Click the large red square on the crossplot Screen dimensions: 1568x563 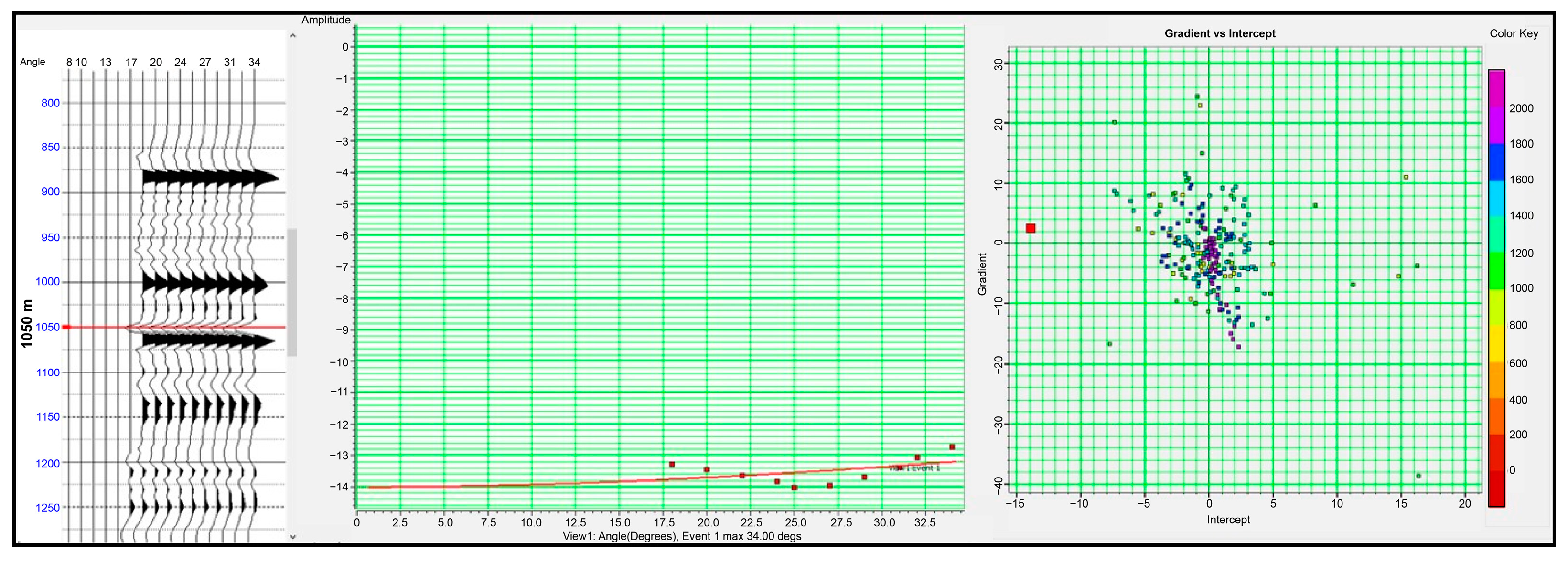pyautogui.click(x=1031, y=228)
